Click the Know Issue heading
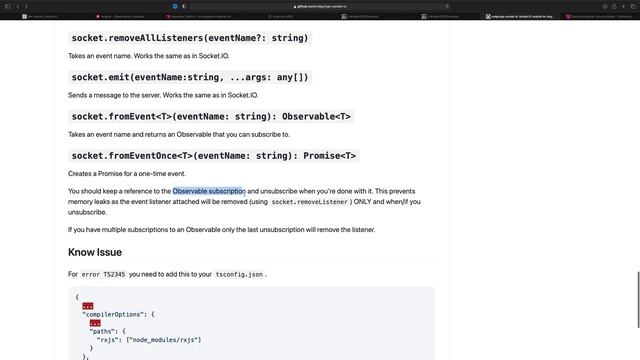This screenshot has width=640, height=360. (95, 252)
